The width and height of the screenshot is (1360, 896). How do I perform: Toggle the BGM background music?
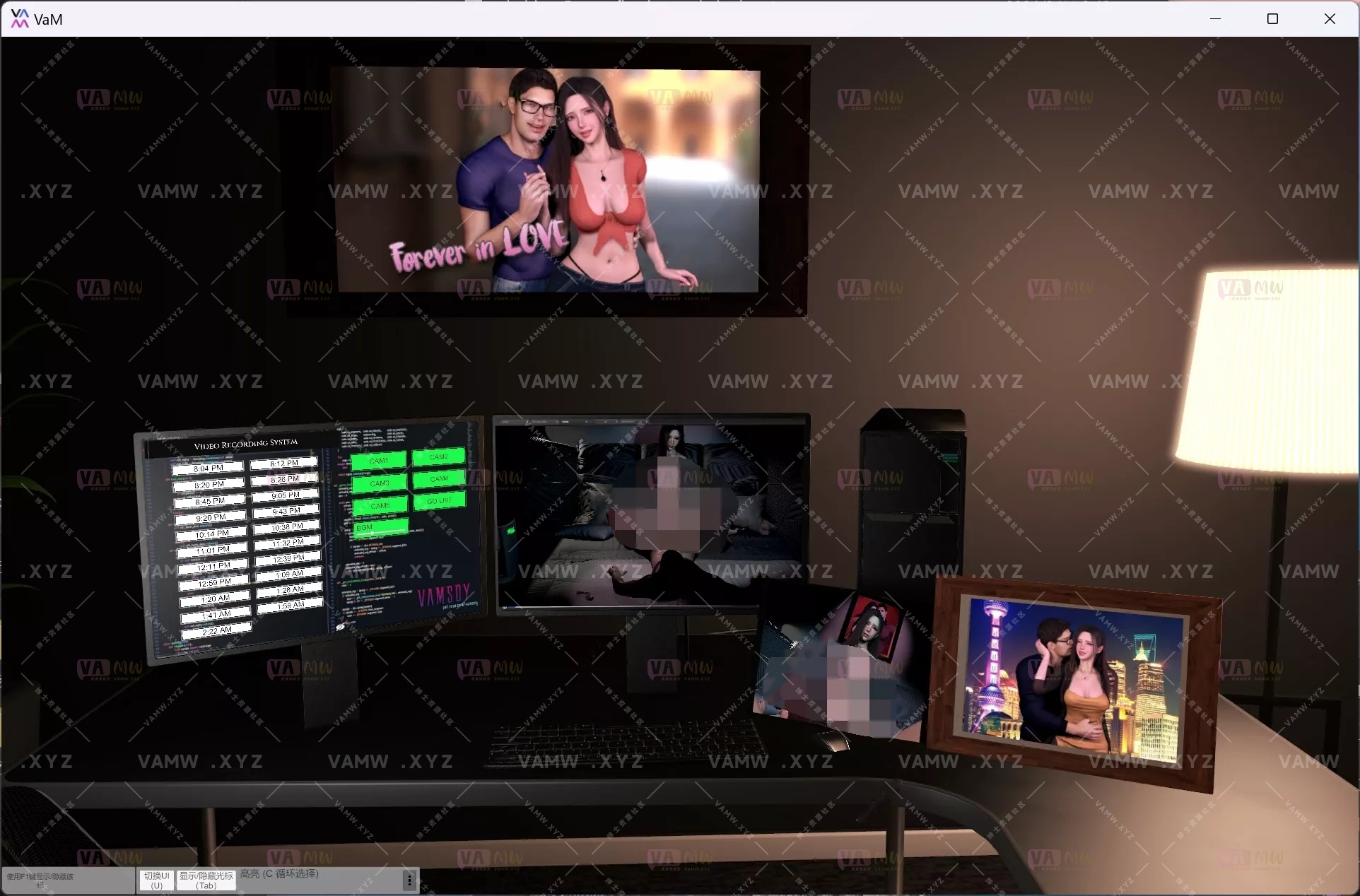(365, 528)
